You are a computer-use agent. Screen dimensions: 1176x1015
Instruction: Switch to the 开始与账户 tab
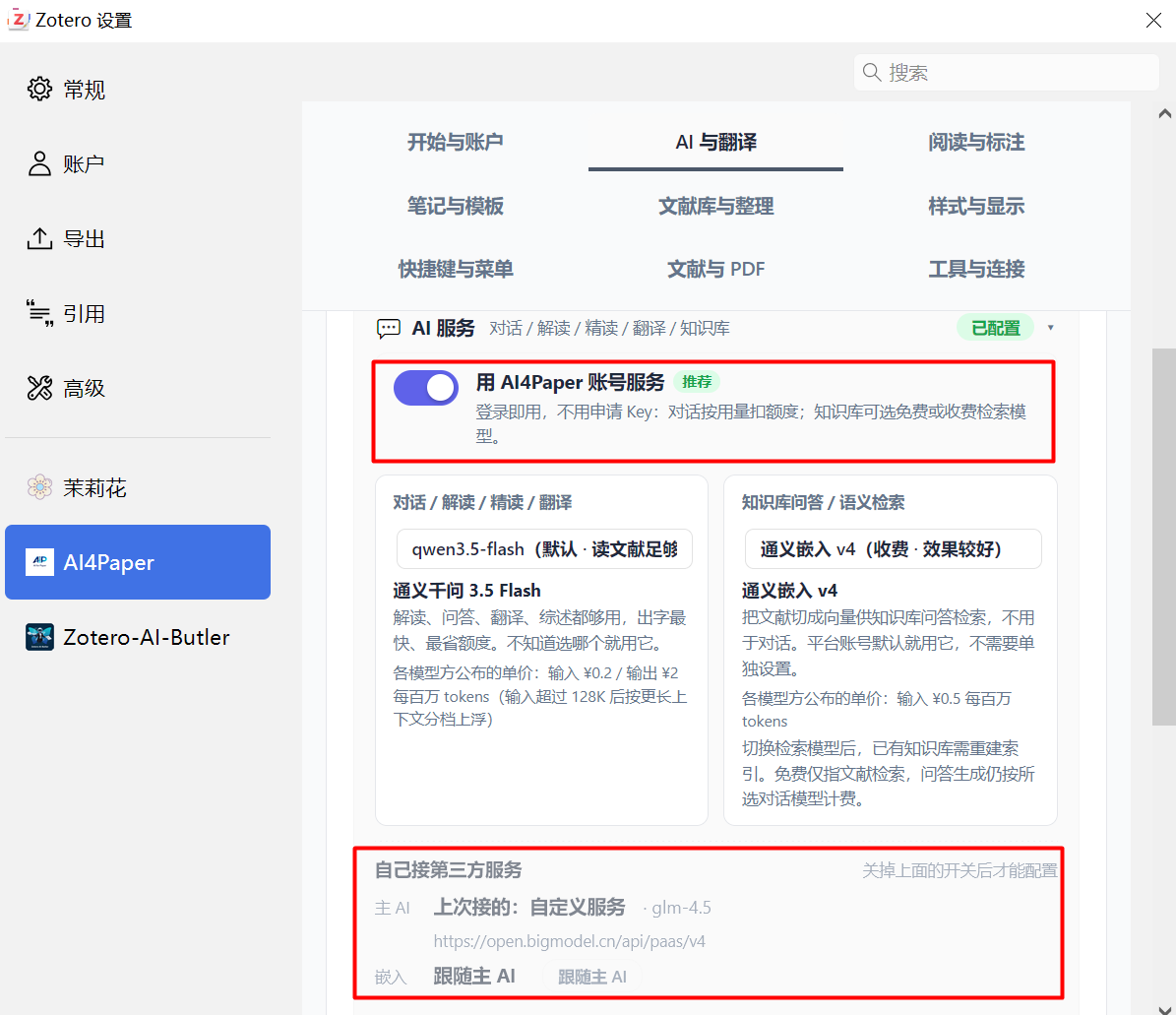[456, 142]
